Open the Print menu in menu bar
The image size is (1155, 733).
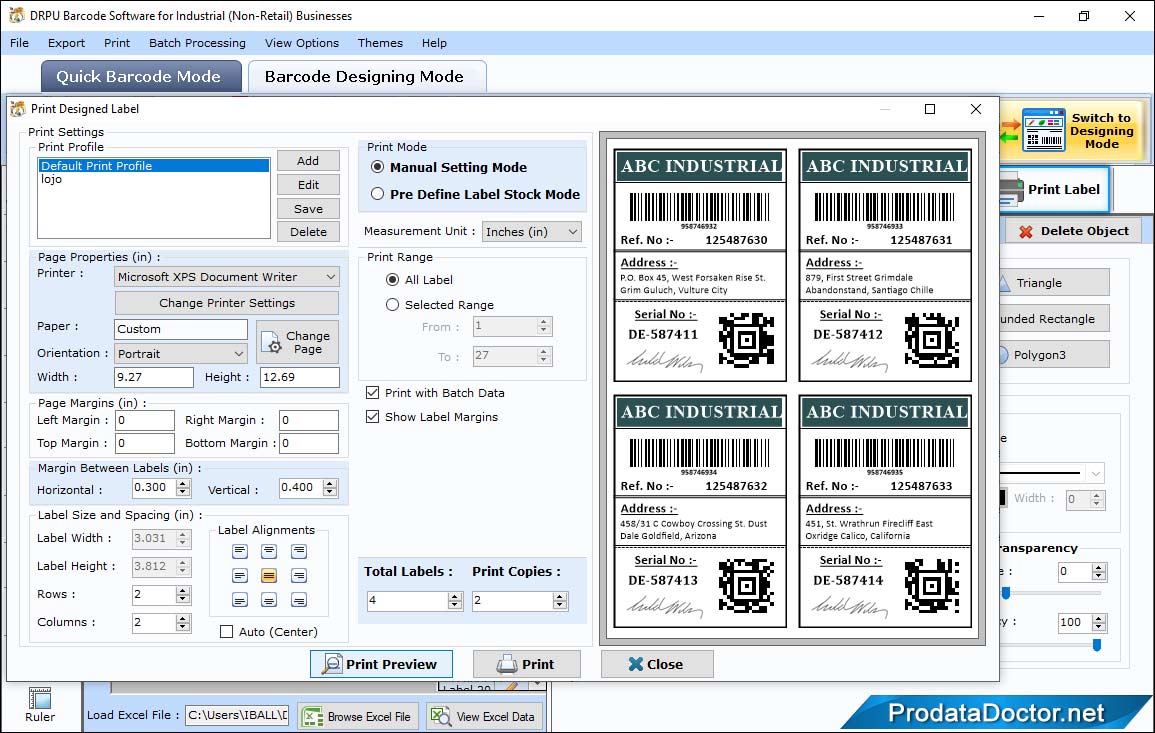click(116, 43)
